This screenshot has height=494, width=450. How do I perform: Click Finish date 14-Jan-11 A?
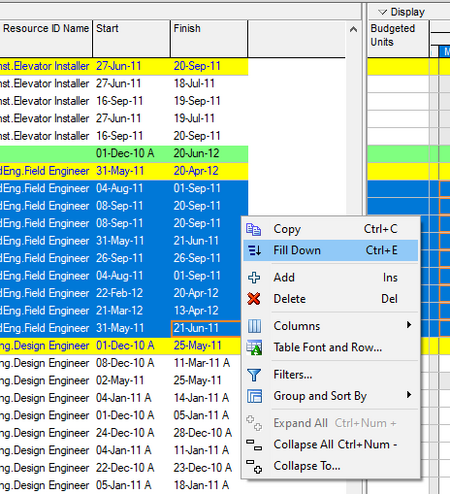click(201, 398)
